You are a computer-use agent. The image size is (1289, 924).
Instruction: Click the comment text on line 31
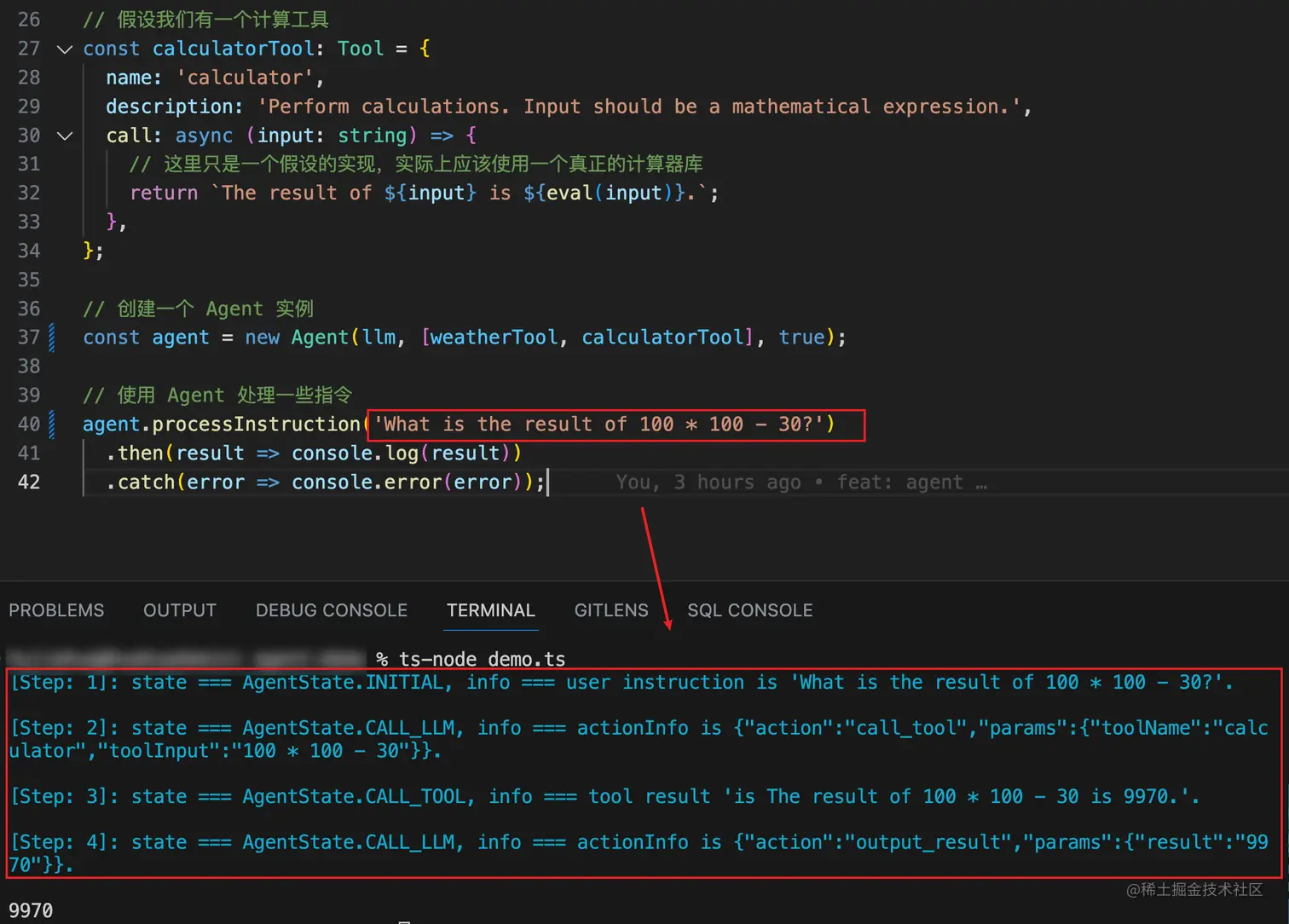416,164
